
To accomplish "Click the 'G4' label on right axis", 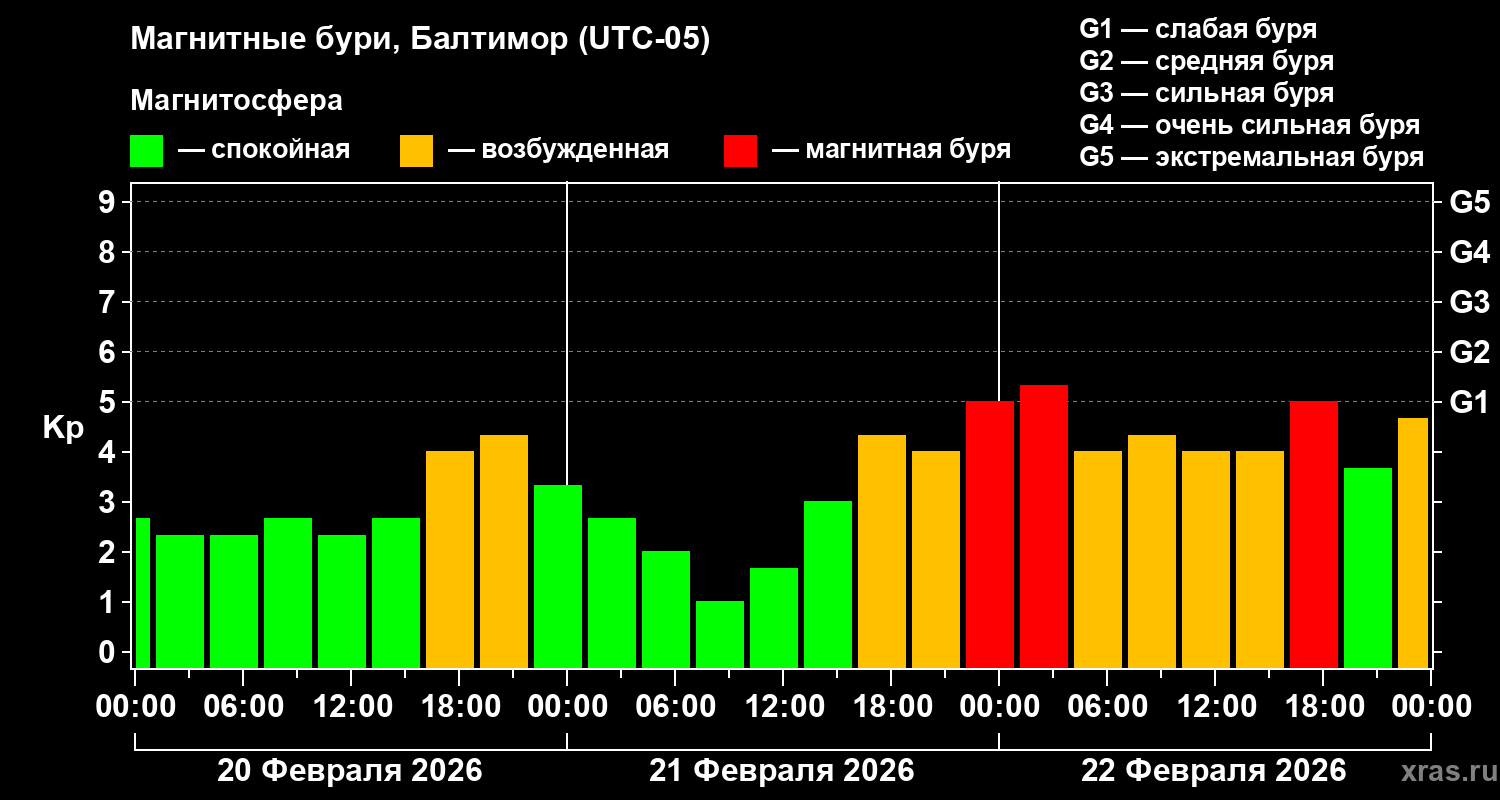I will [1469, 252].
